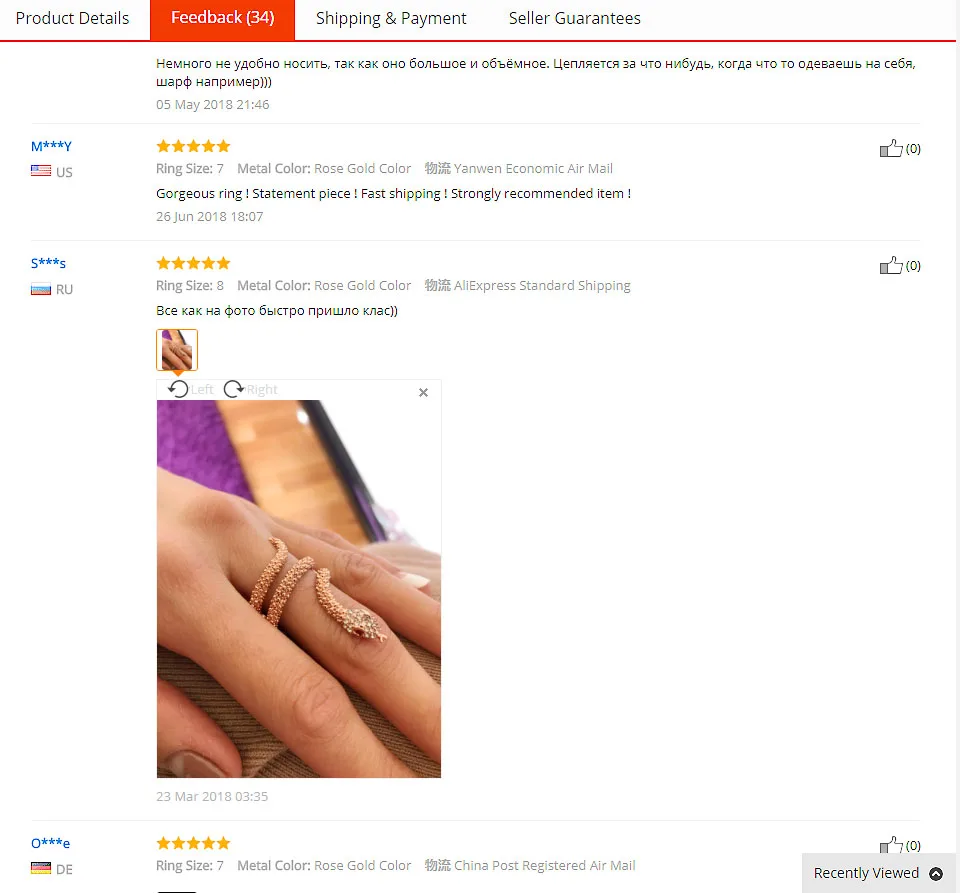Switch to Shipping & Payment tab
Viewport: 960px width, 893px height.
click(x=391, y=18)
